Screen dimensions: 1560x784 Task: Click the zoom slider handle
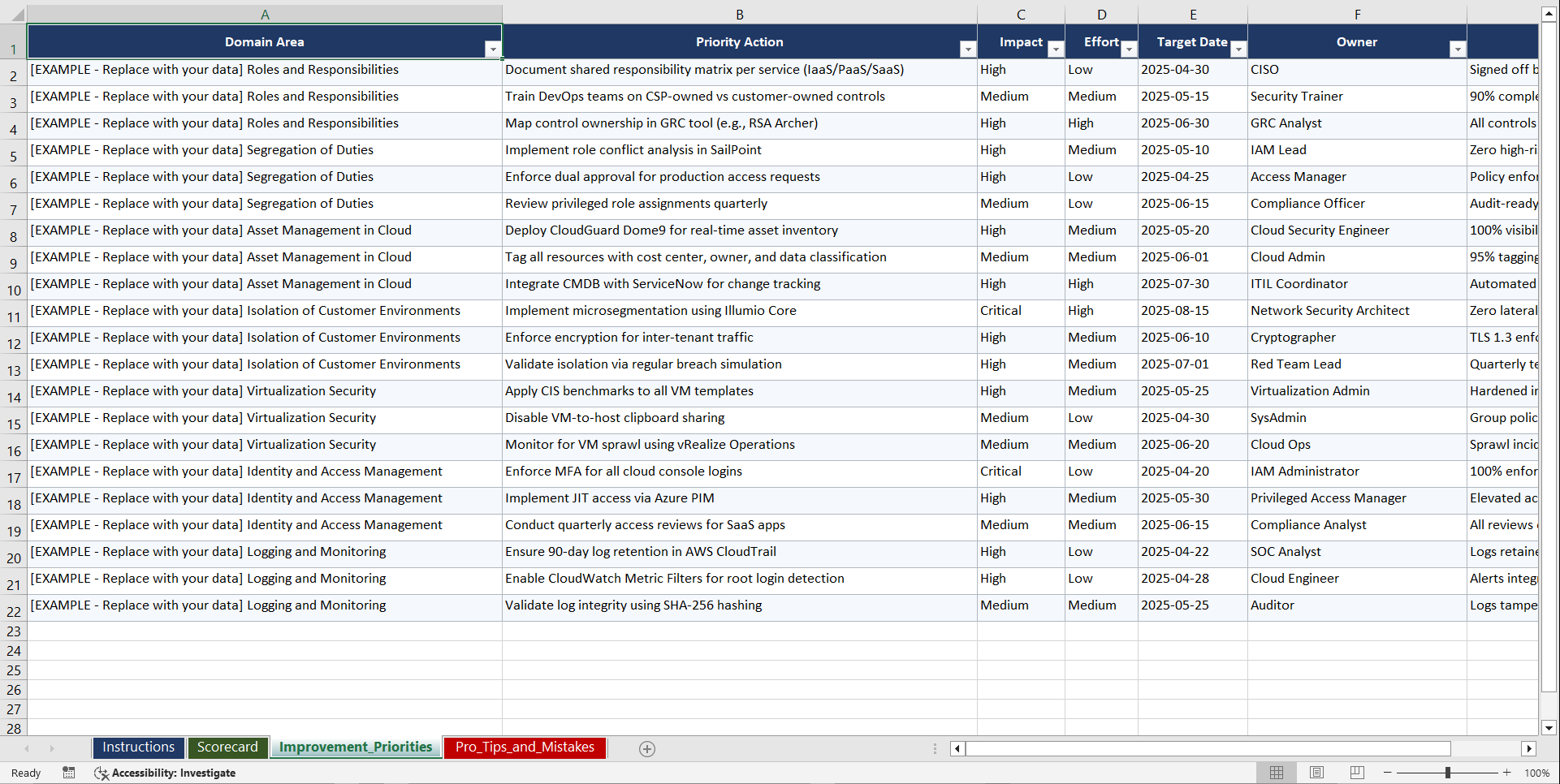pyautogui.click(x=1449, y=773)
